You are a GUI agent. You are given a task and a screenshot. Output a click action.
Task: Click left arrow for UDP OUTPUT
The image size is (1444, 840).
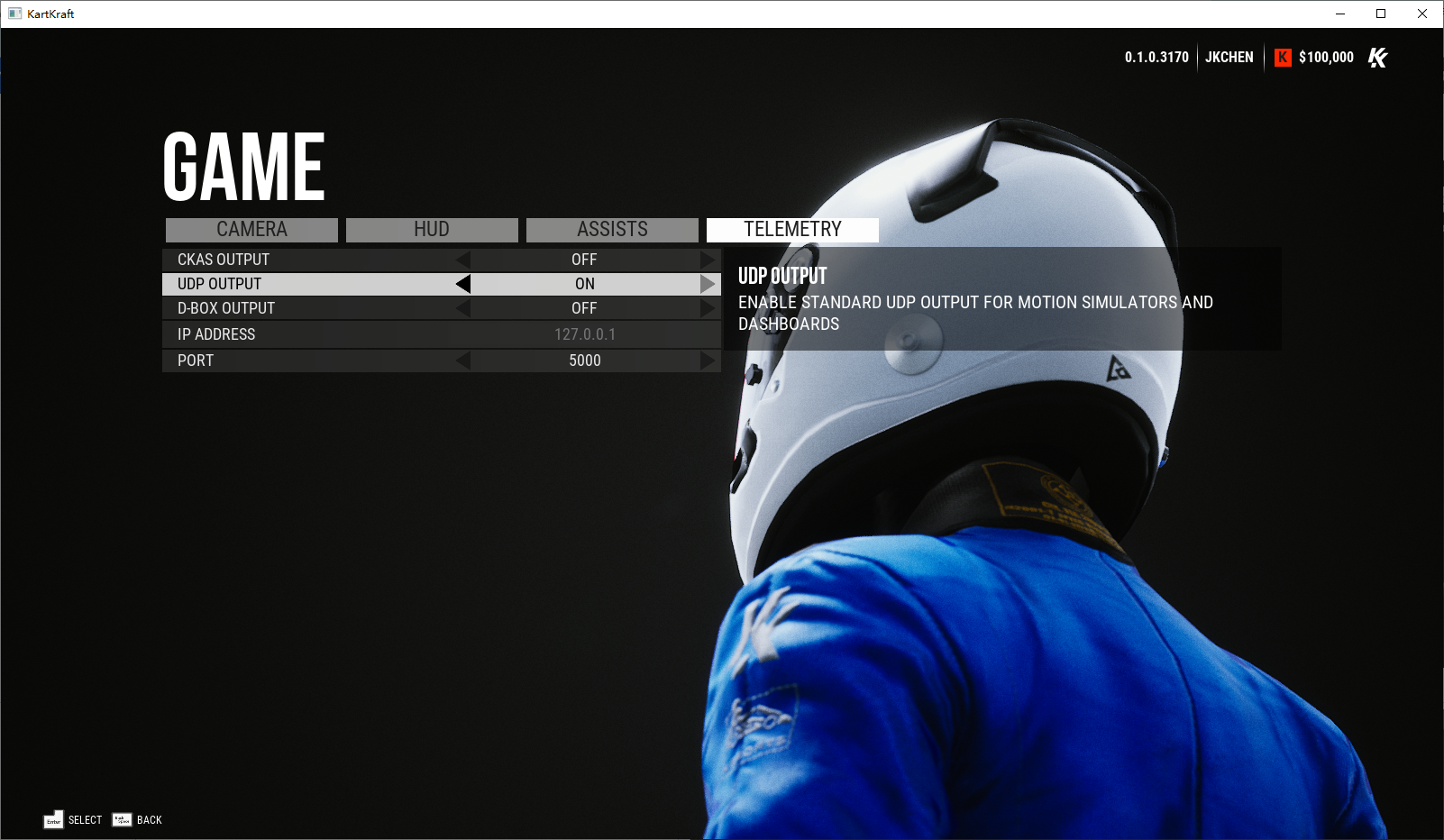(x=463, y=284)
